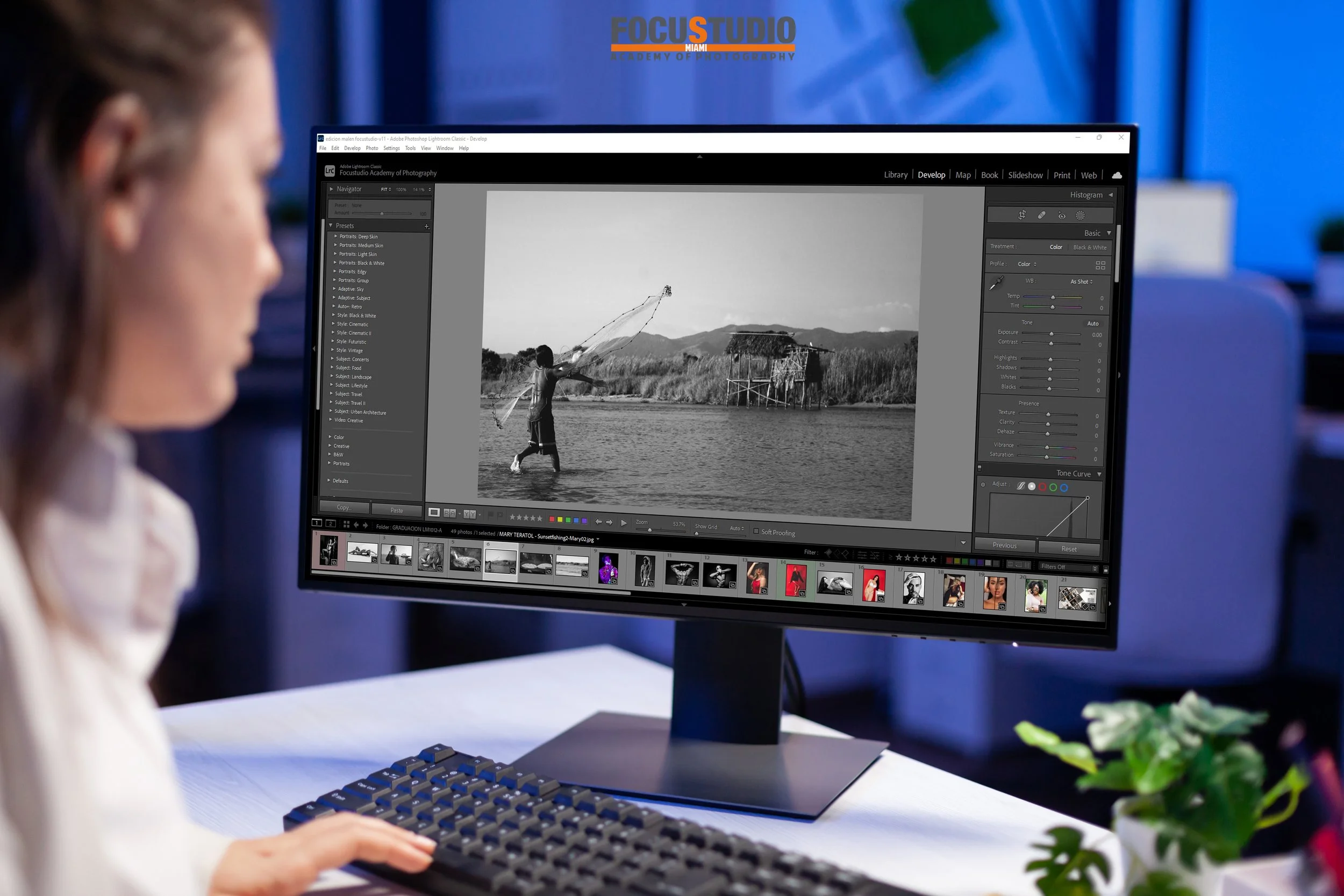The width and height of the screenshot is (1344, 896).
Task: Select the Healing tool bandage icon
Action: pos(1042,215)
